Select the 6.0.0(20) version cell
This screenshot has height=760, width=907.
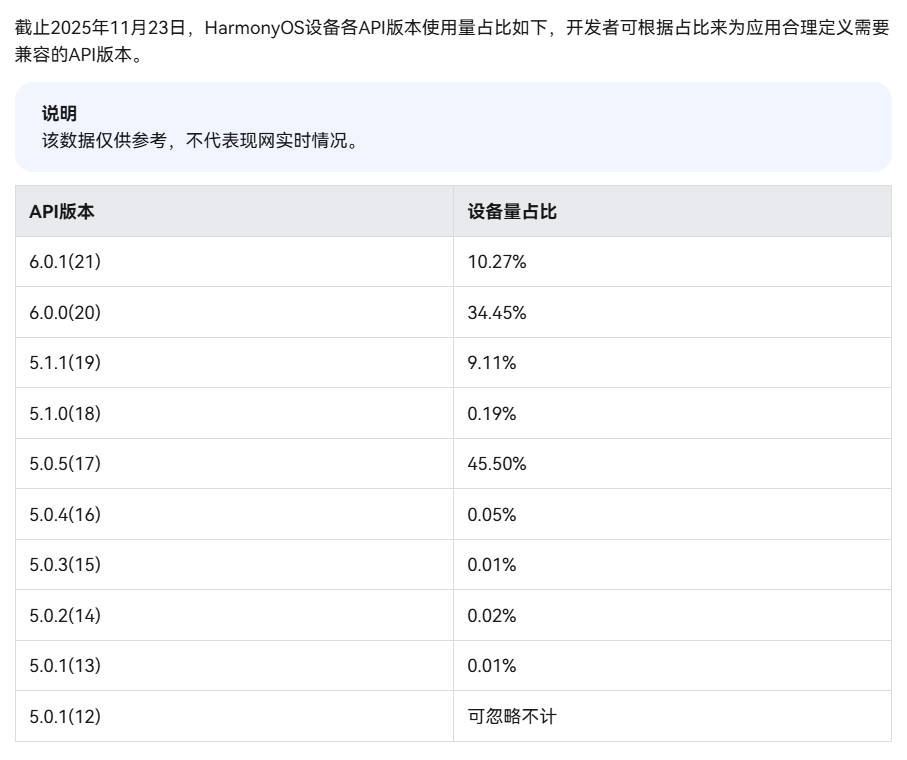point(65,313)
